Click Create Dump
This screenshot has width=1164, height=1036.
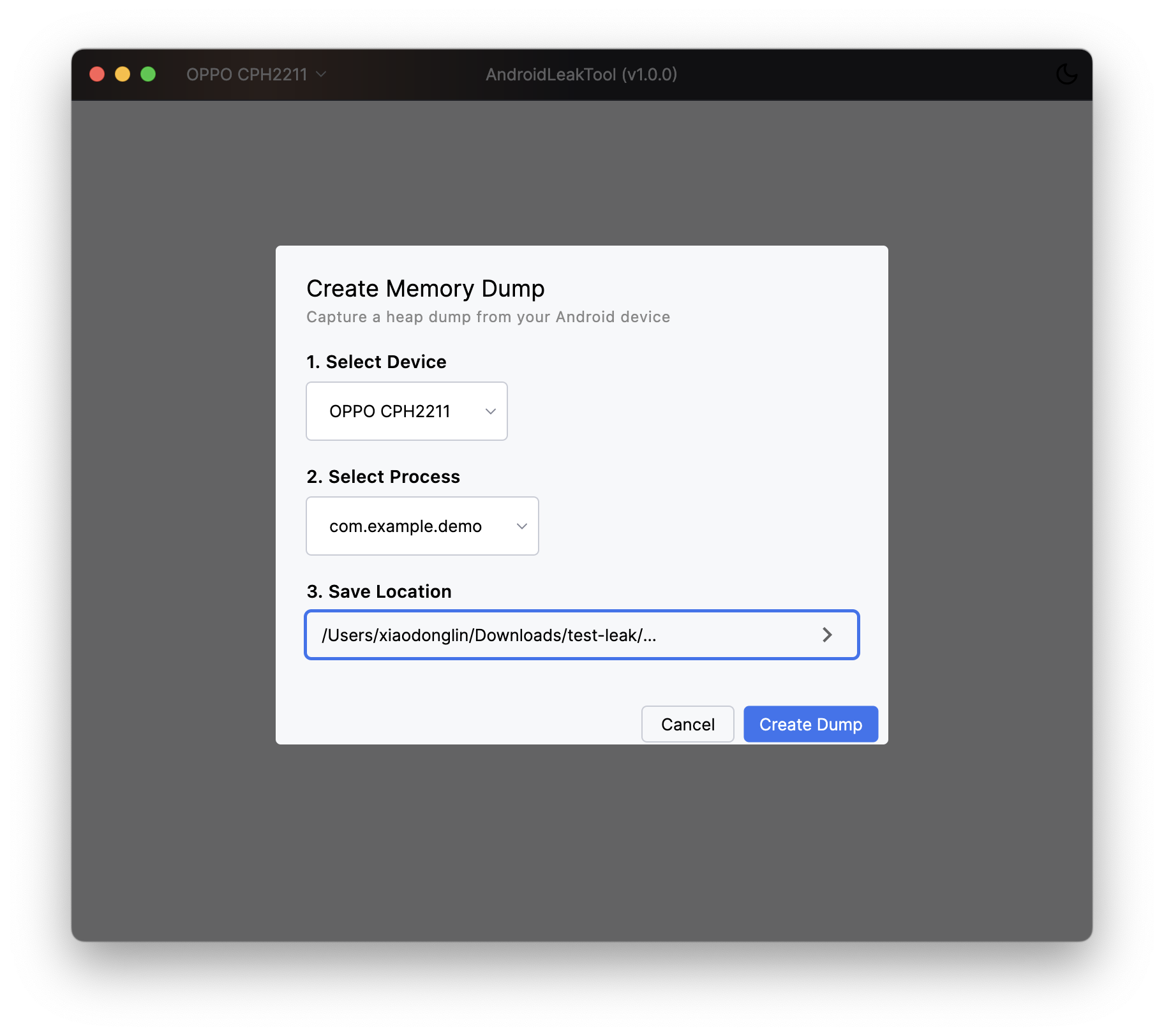click(x=810, y=724)
